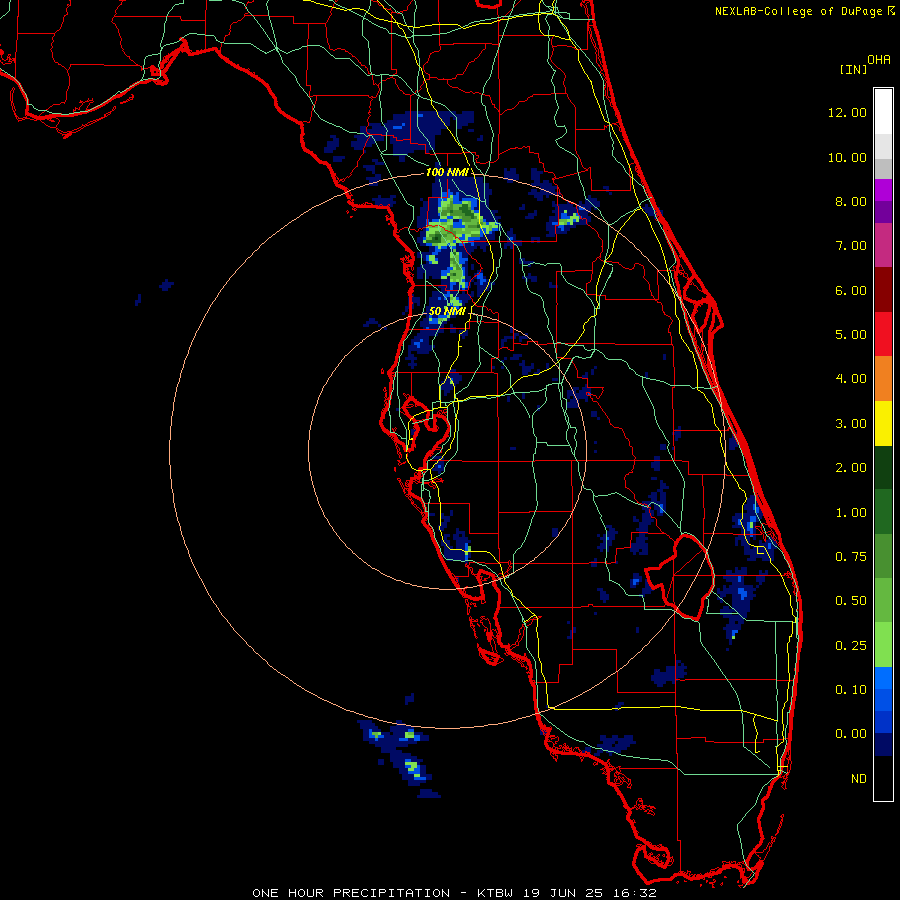The height and width of the screenshot is (900, 900).
Task: Click the 10.00 legend value
Action: [847, 157]
